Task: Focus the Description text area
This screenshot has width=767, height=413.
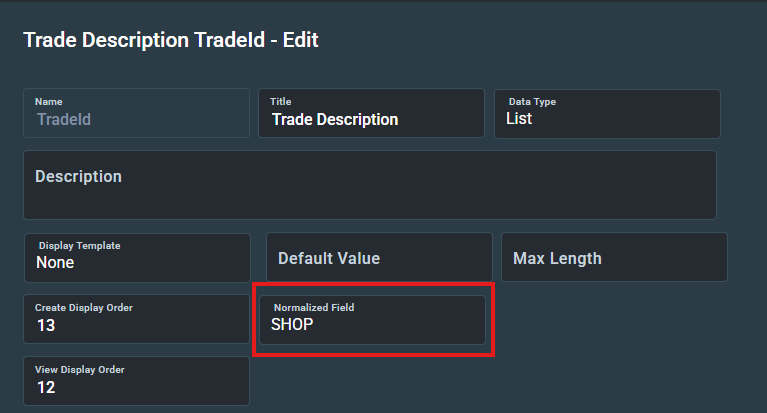Action: click(x=370, y=185)
